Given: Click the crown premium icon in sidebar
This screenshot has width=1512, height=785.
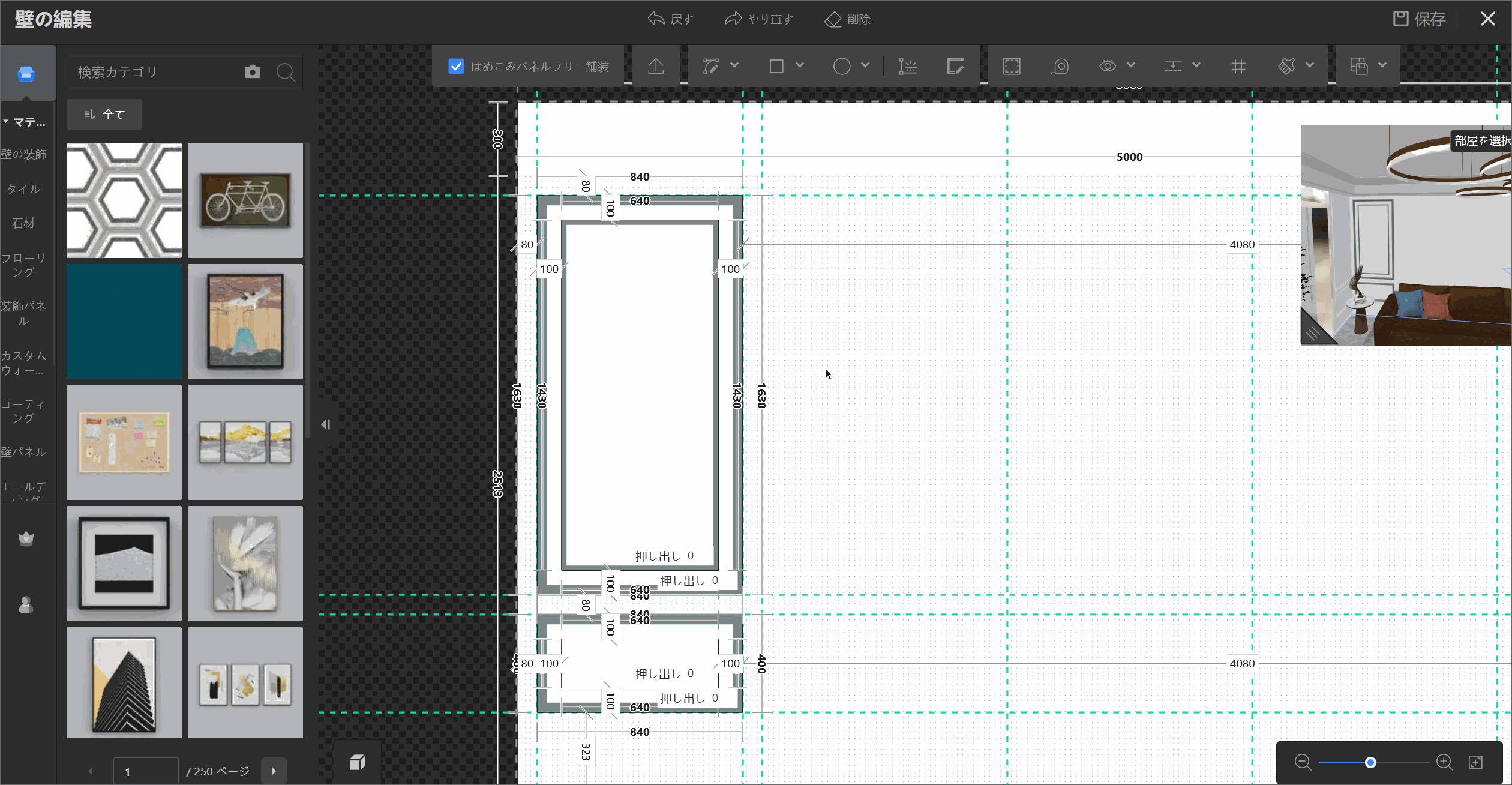Looking at the screenshot, I should click(x=26, y=538).
